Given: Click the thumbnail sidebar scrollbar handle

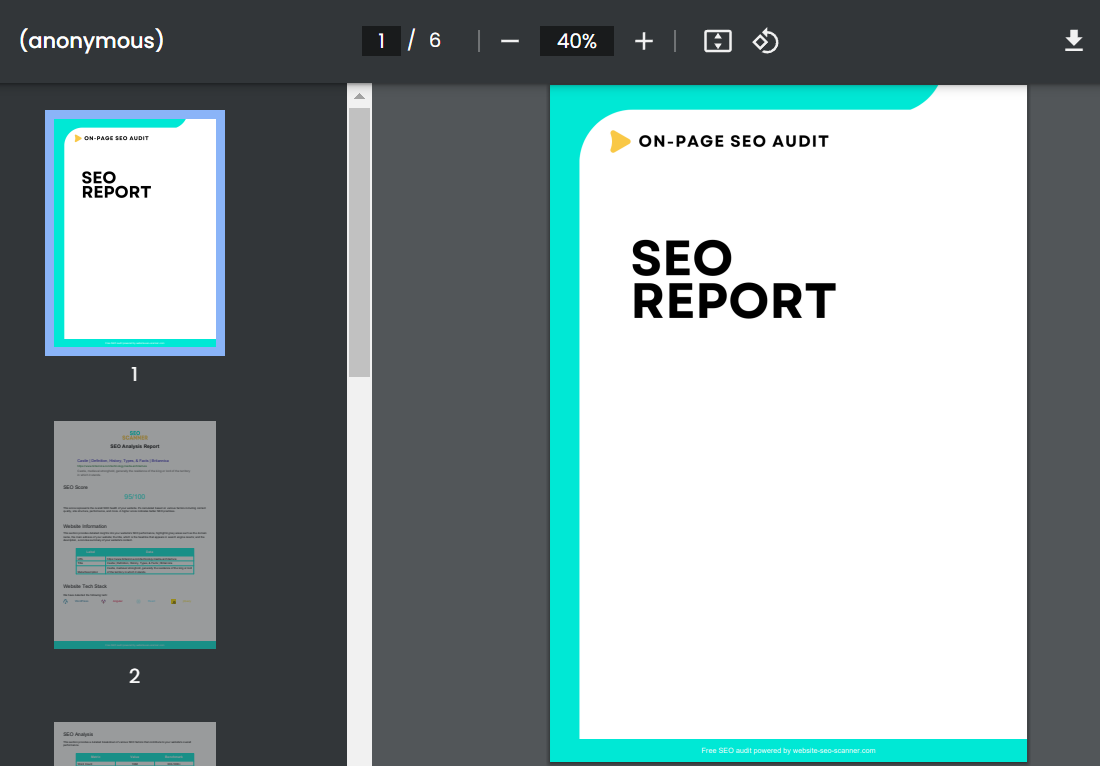Looking at the screenshot, I should click(359, 242).
